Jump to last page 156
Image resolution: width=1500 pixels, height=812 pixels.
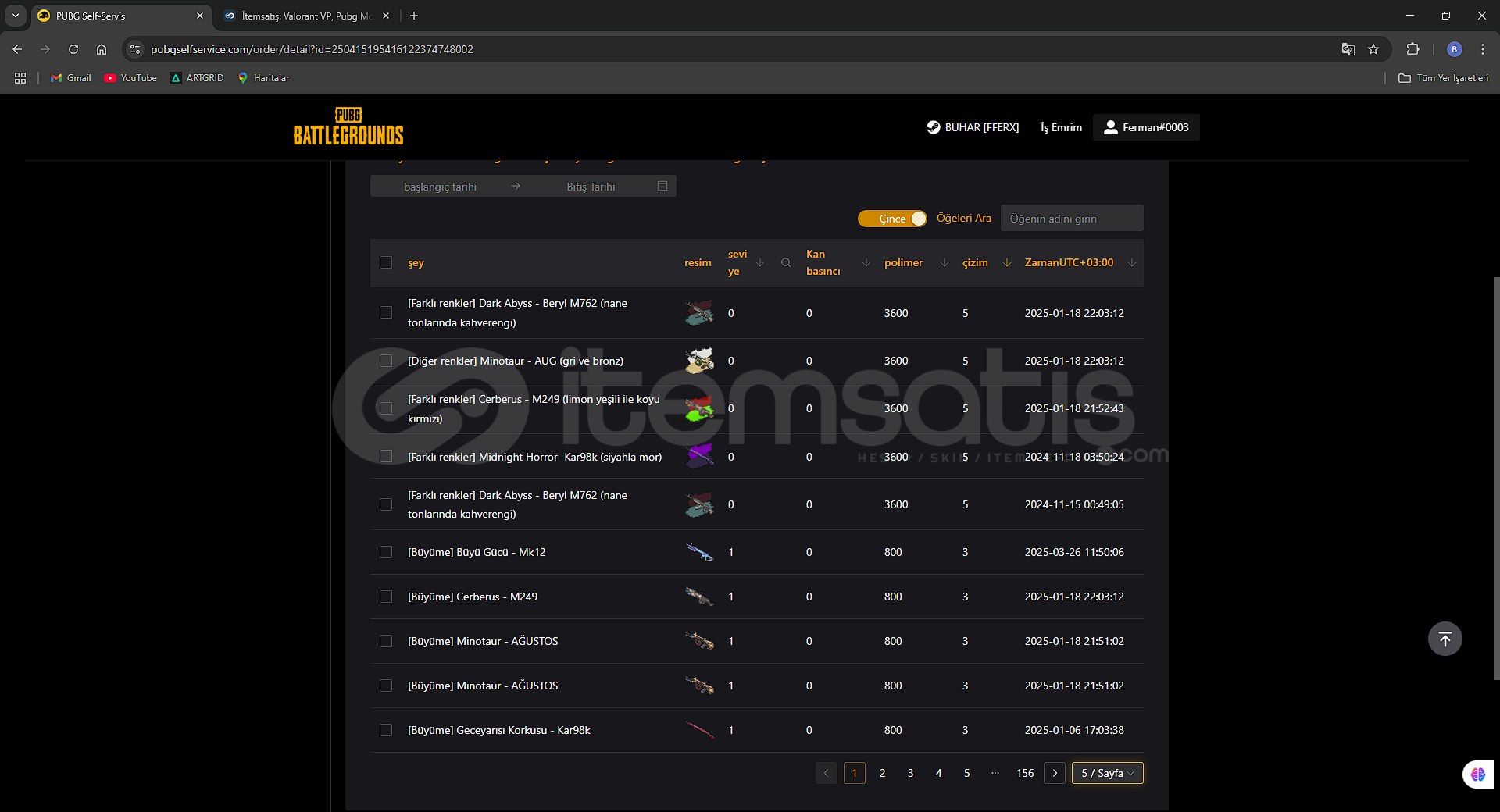click(1025, 773)
